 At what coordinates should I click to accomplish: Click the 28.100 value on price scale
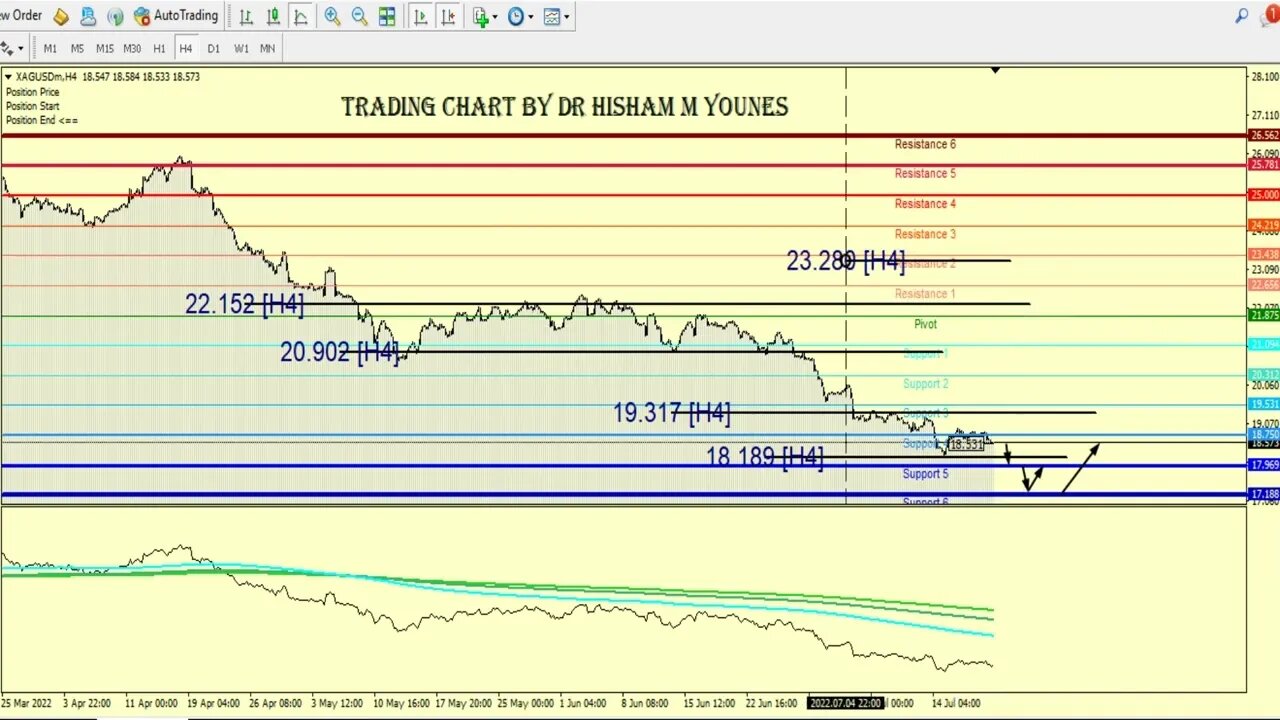click(x=1264, y=77)
